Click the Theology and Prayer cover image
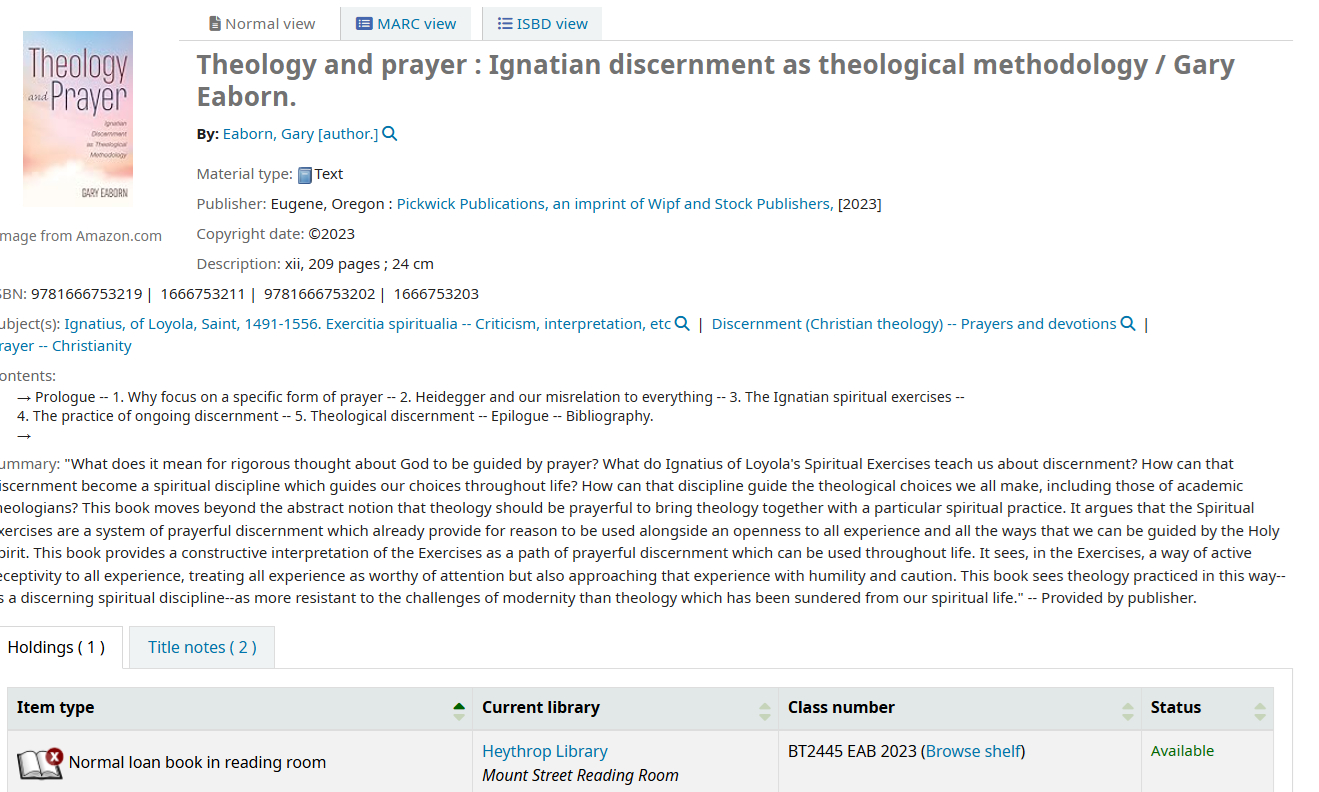The image size is (1319, 792). coord(78,119)
